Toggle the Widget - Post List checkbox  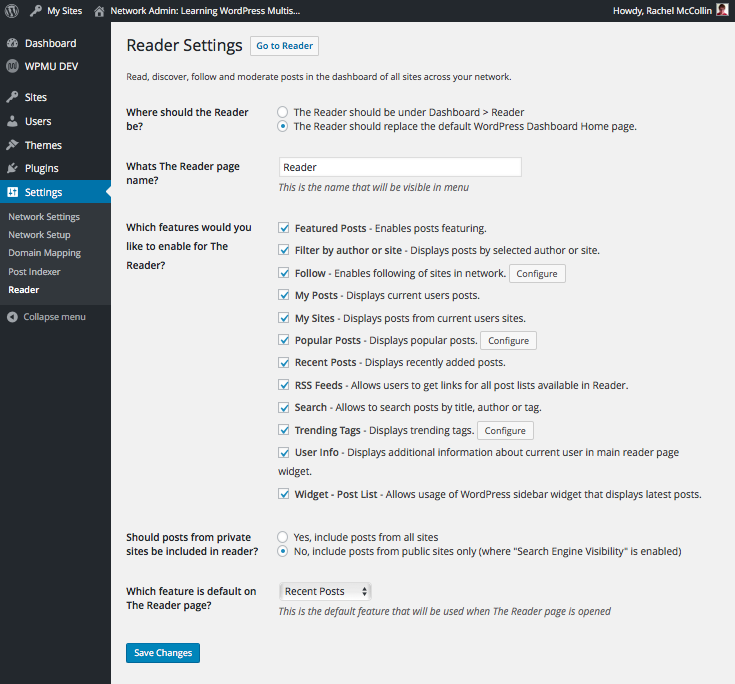[x=284, y=494]
